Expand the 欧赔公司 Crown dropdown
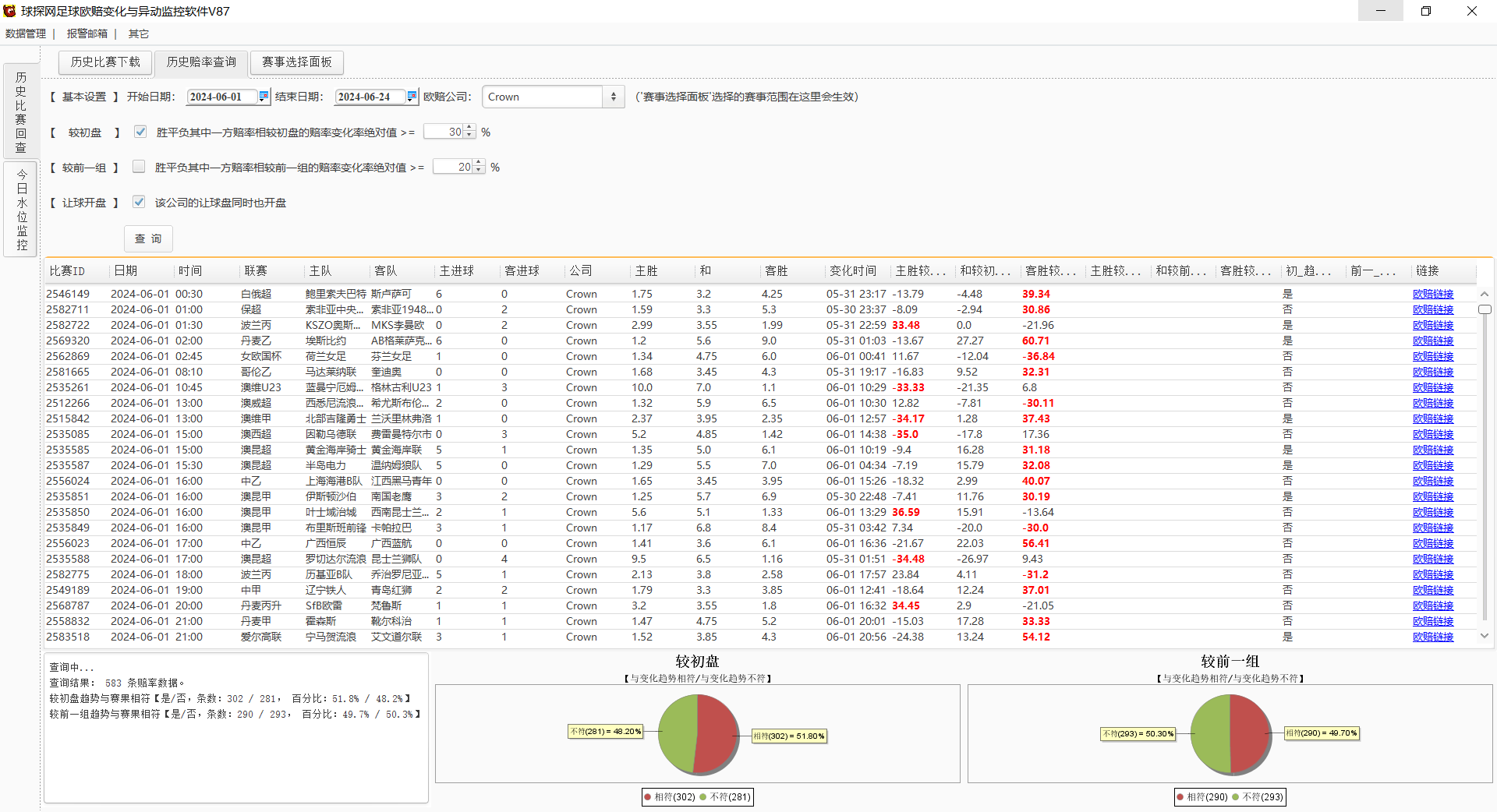 614,97
